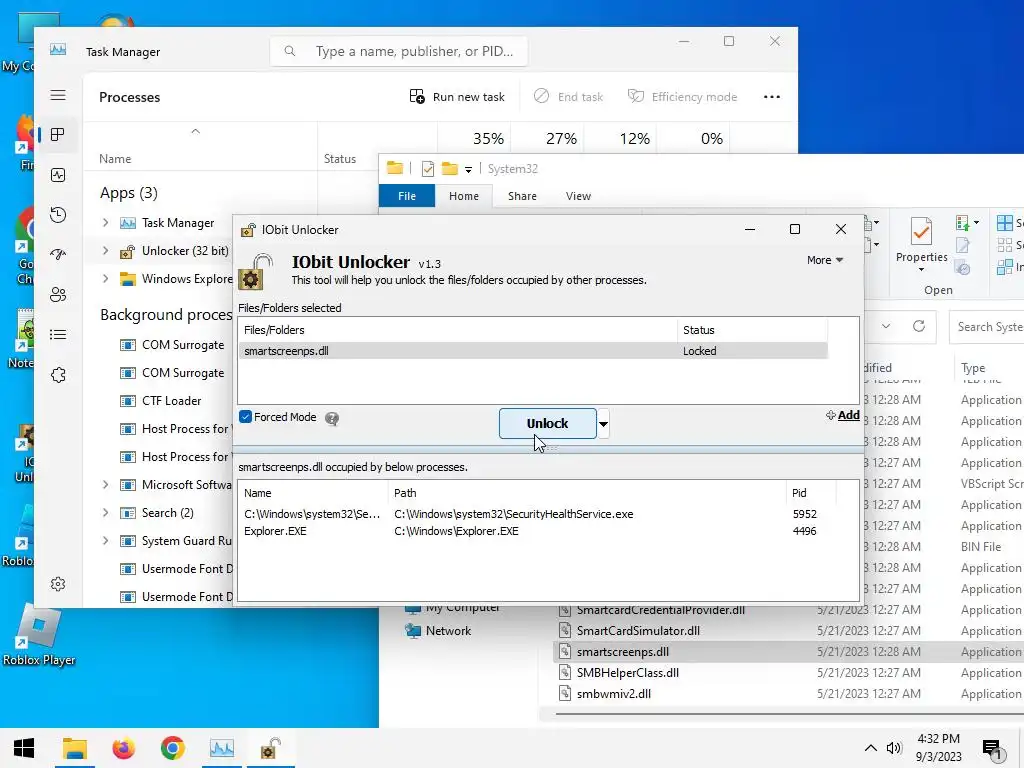
Task: Click Run new task in Task Manager
Action: pos(456,97)
